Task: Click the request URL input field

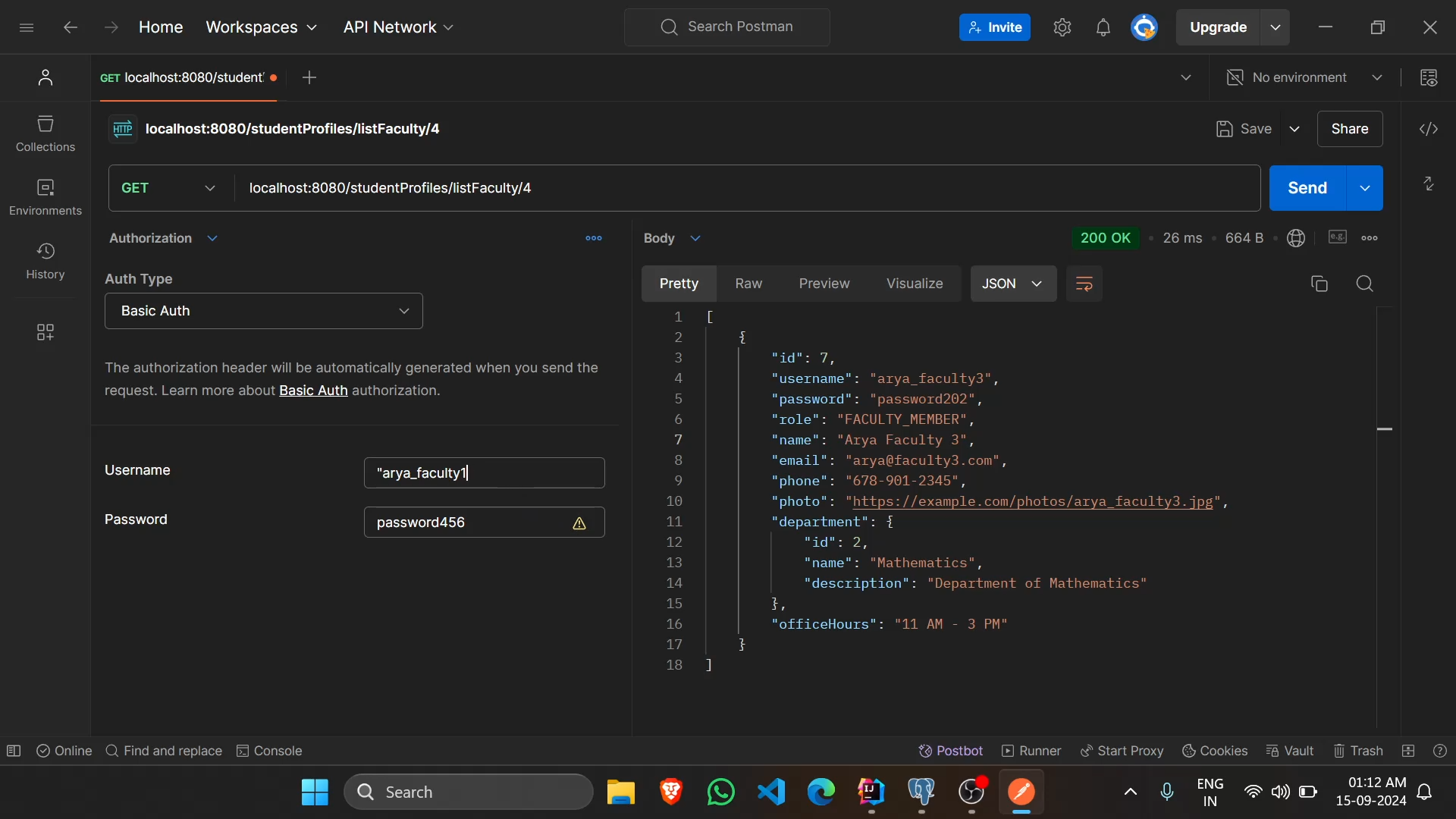Action: click(747, 188)
